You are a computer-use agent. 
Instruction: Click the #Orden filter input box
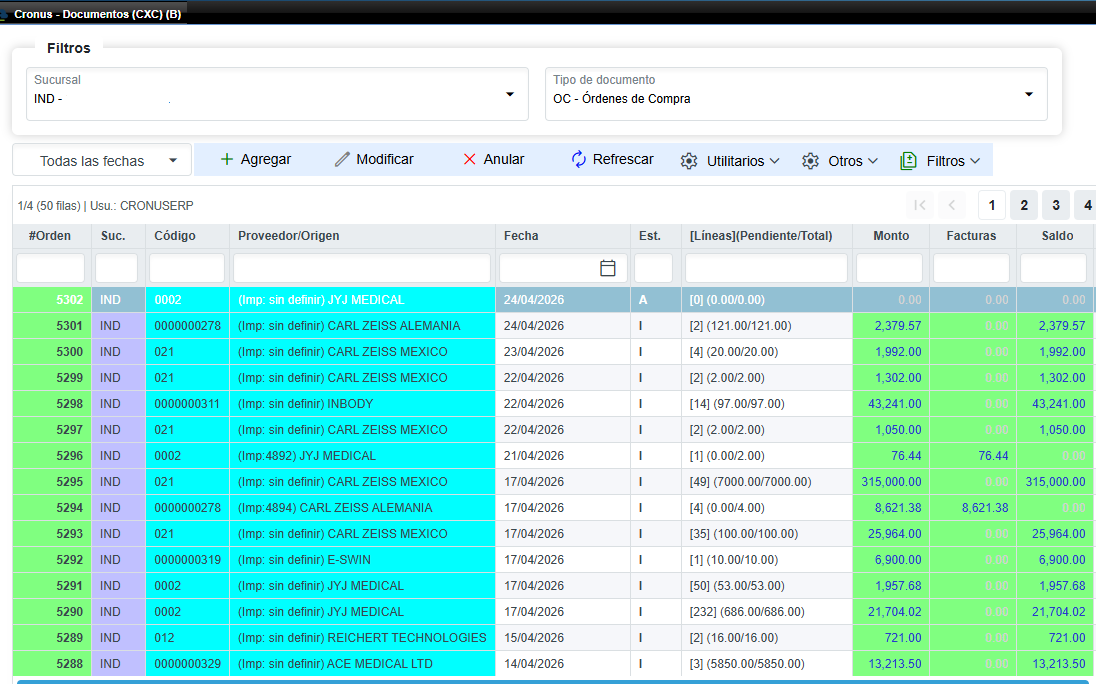click(x=50, y=268)
